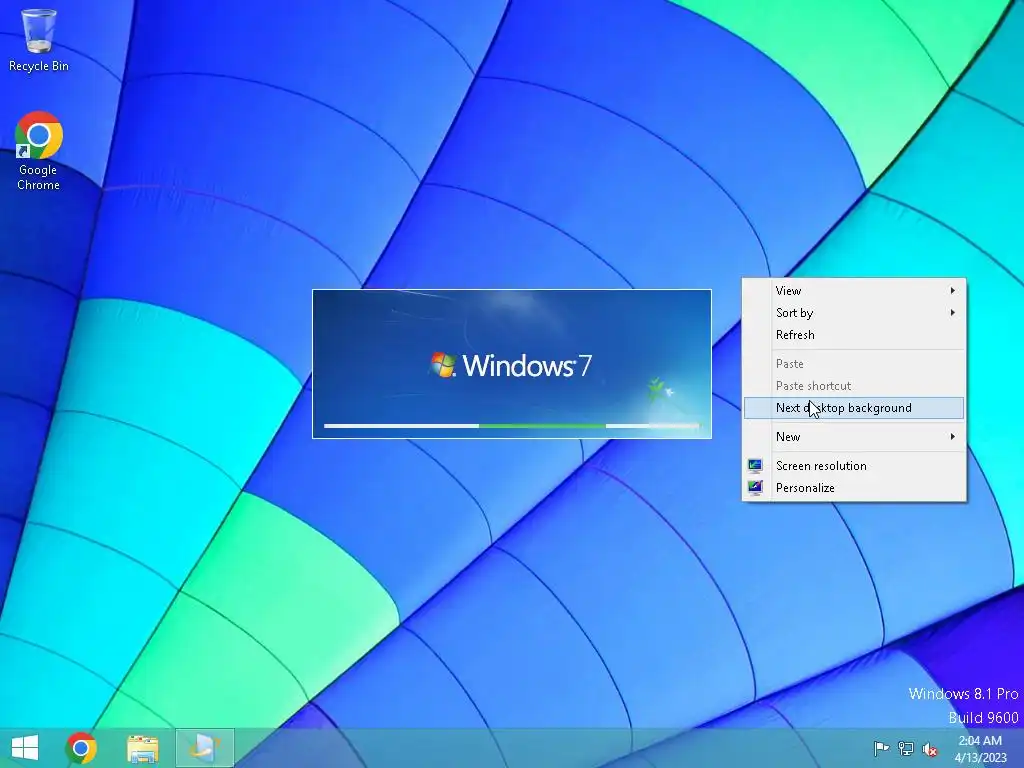Open the Windows Start button
This screenshot has height=768, width=1024.
[25, 748]
